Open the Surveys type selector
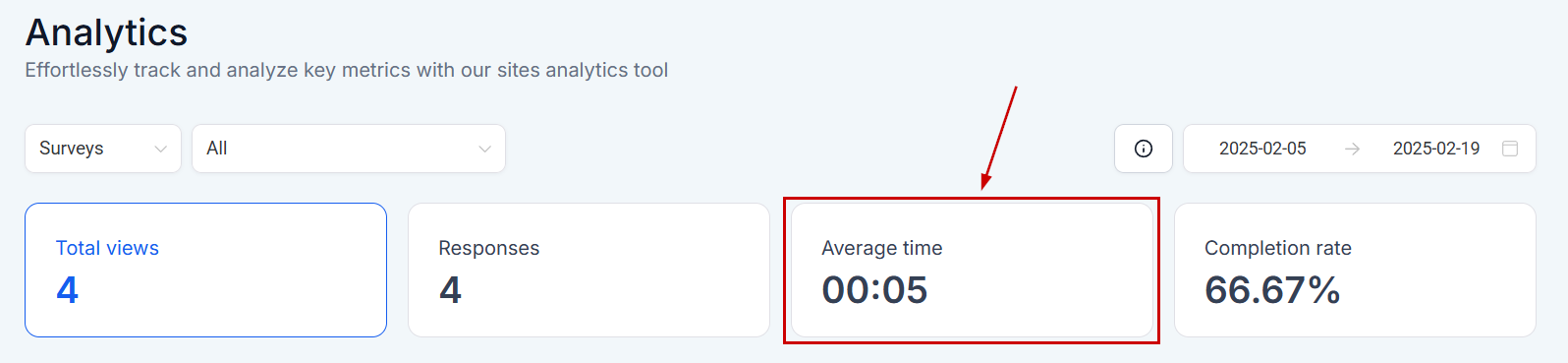Screen dimensions: 1568x363 [x=103, y=149]
